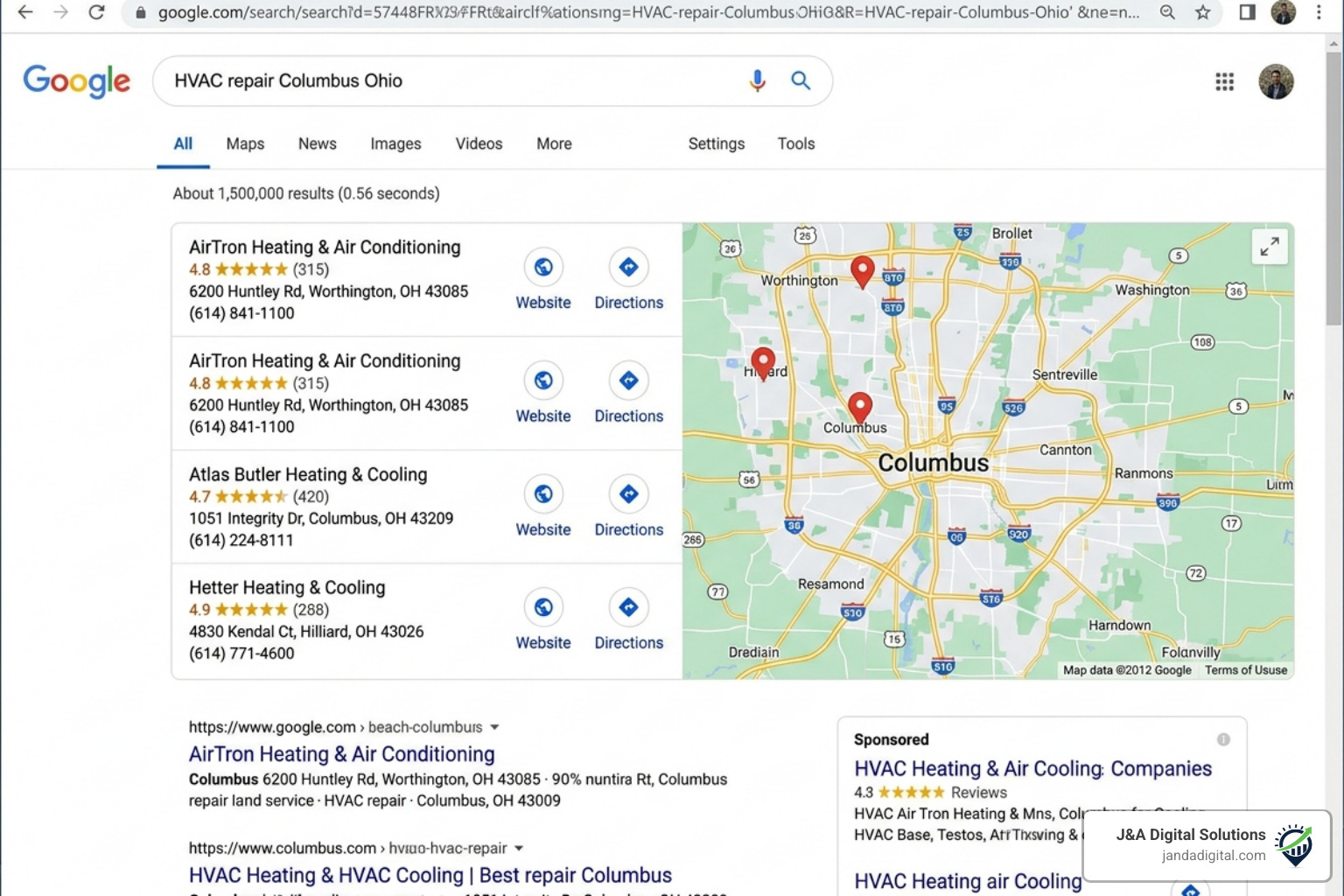The image size is (1344, 896).
Task: Click the browser forward arrow
Action: (x=60, y=12)
